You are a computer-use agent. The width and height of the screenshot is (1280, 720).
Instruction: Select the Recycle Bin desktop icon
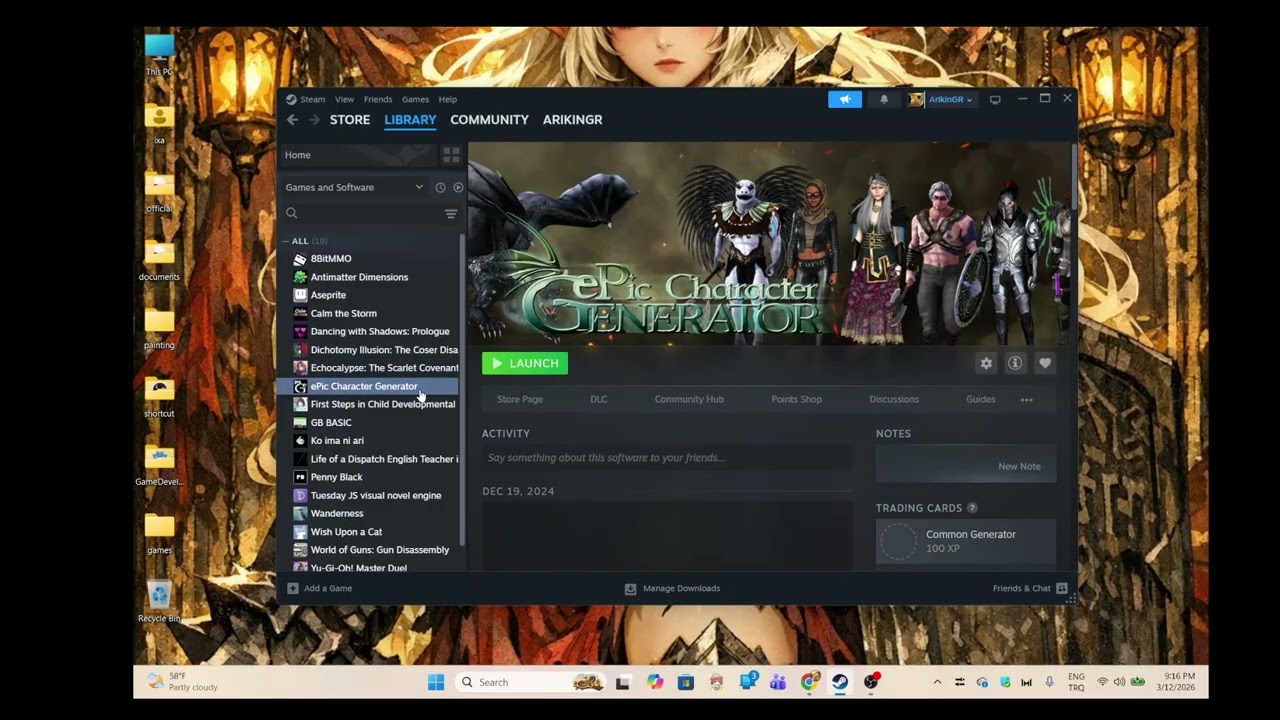point(159,601)
